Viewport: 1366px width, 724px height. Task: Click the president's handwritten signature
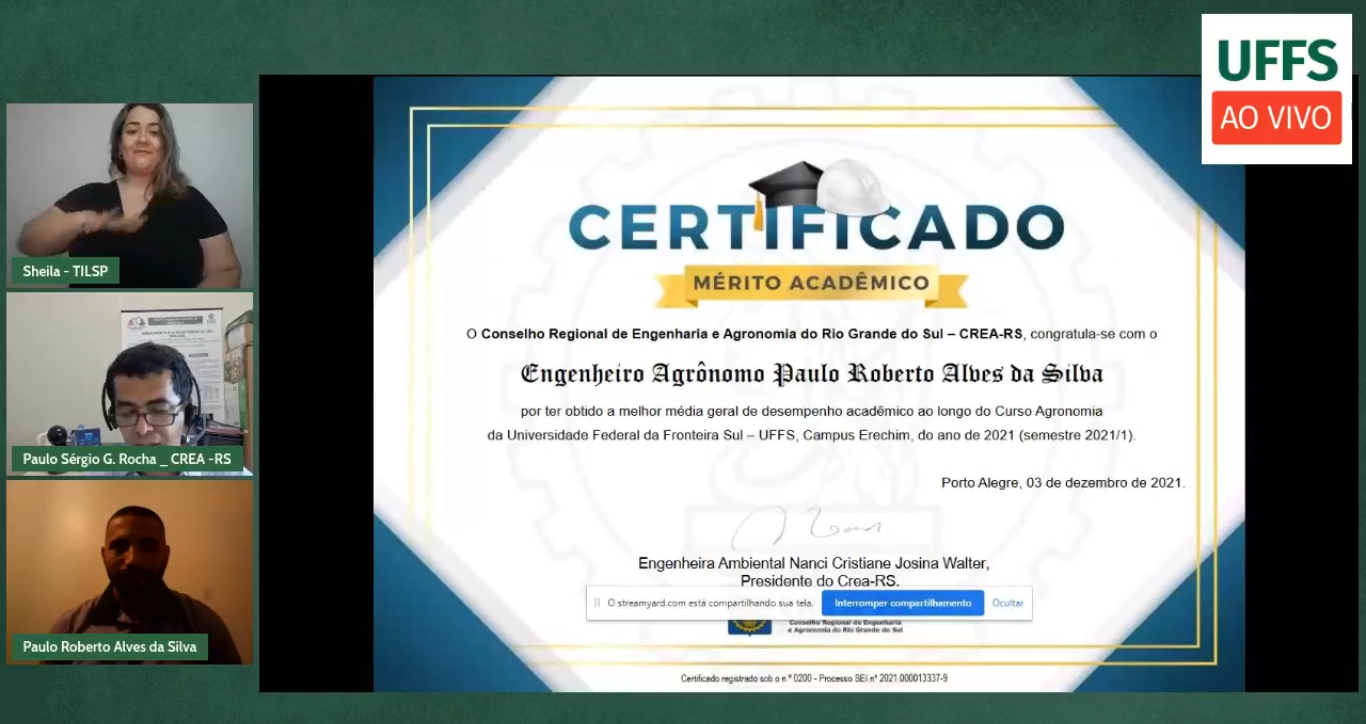point(806,528)
